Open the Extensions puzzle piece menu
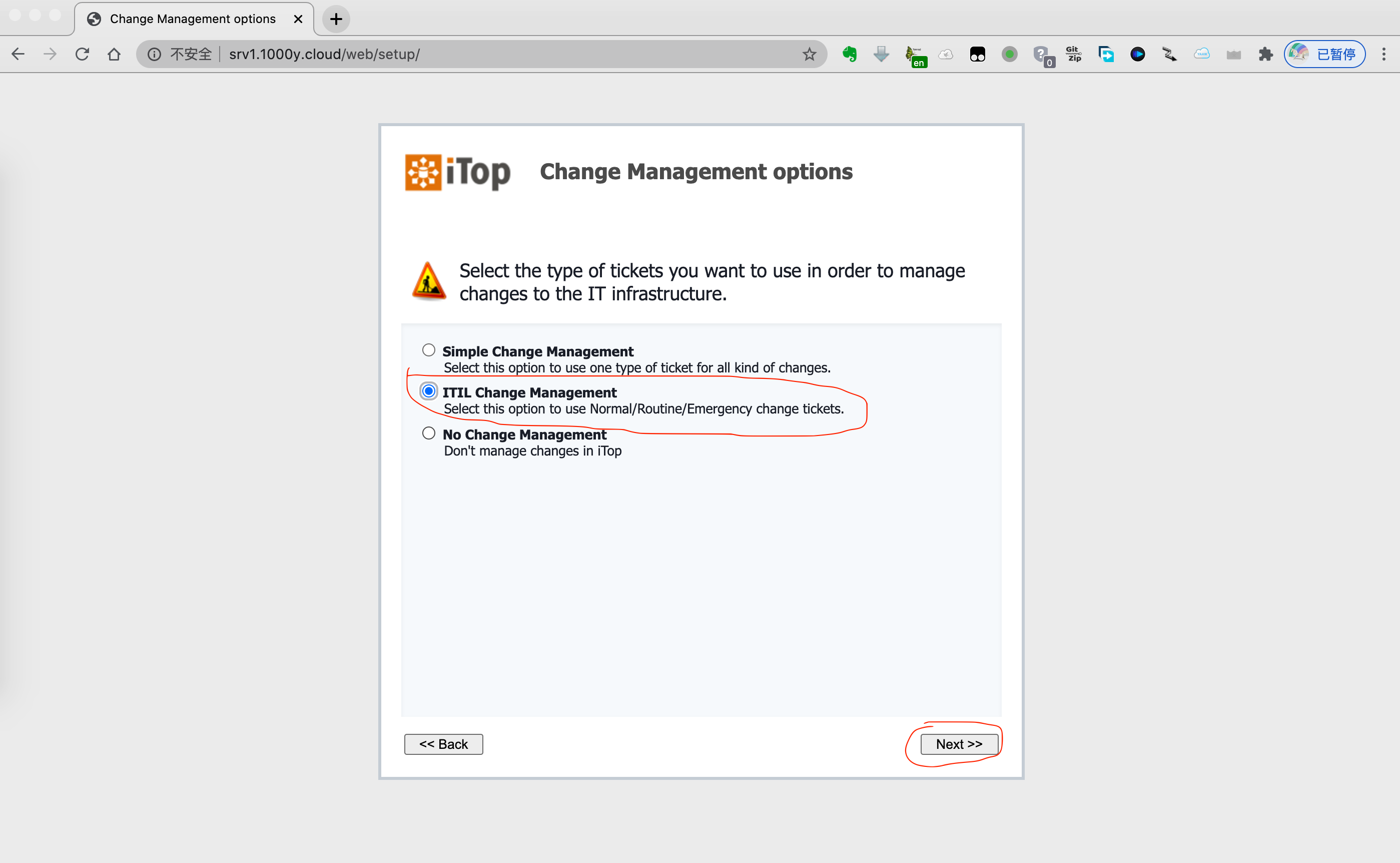The image size is (1400, 863). click(1266, 54)
